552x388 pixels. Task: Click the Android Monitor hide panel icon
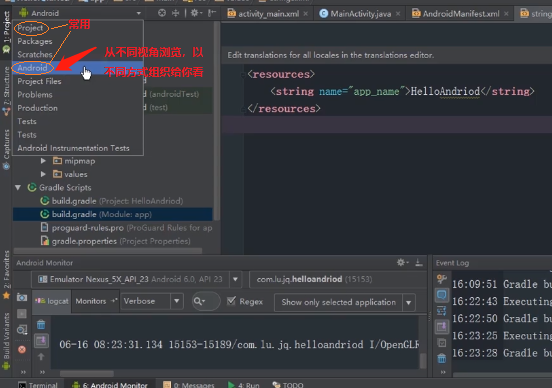click(x=419, y=262)
